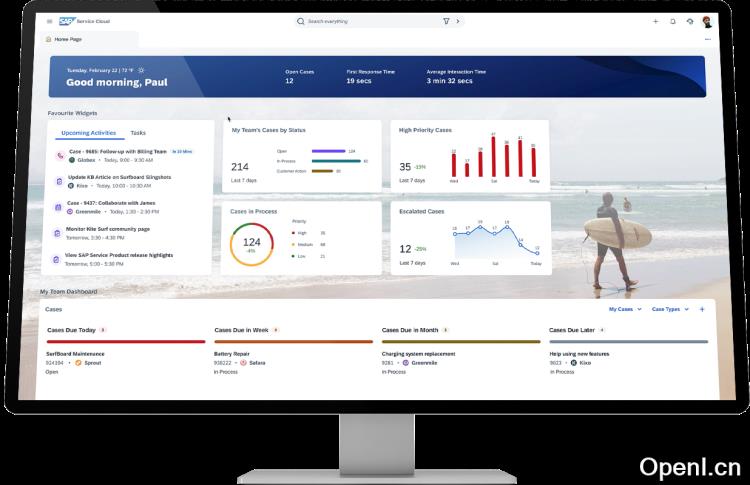The image size is (750, 485).
Task: Open the Charging system replacement case
Action: 419,354
